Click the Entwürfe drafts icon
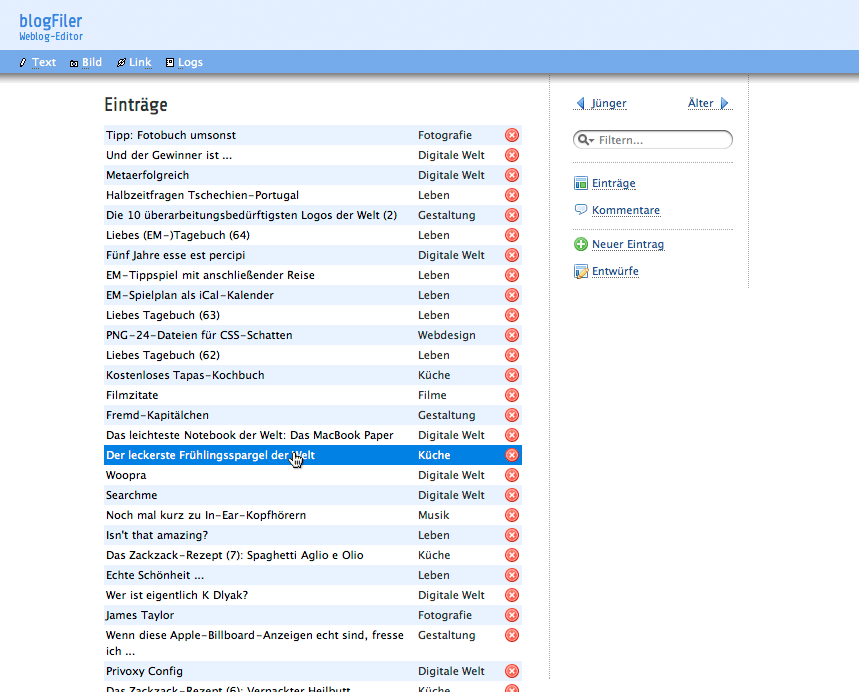The image size is (859, 692). point(581,271)
